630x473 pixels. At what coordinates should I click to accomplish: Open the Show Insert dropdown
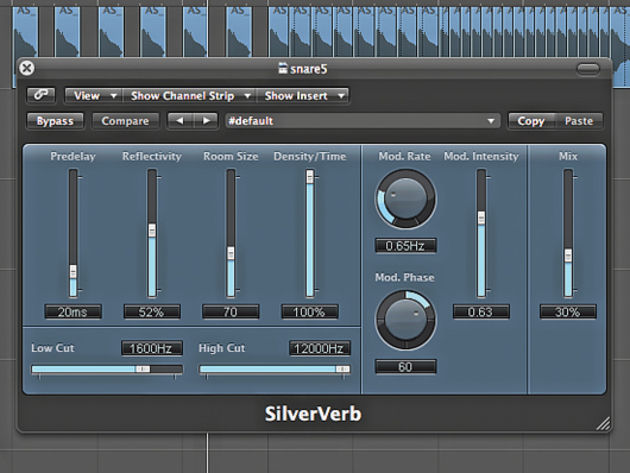[x=302, y=96]
